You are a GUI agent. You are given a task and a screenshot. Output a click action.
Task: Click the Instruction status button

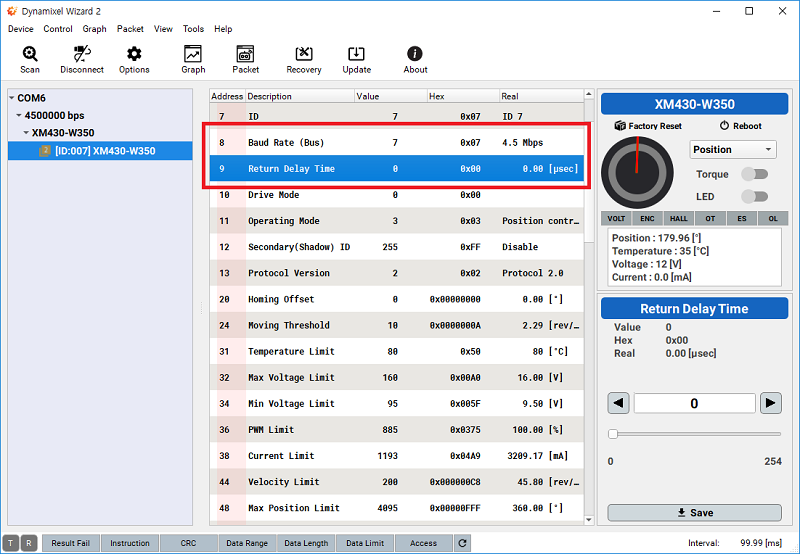click(x=130, y=543)
